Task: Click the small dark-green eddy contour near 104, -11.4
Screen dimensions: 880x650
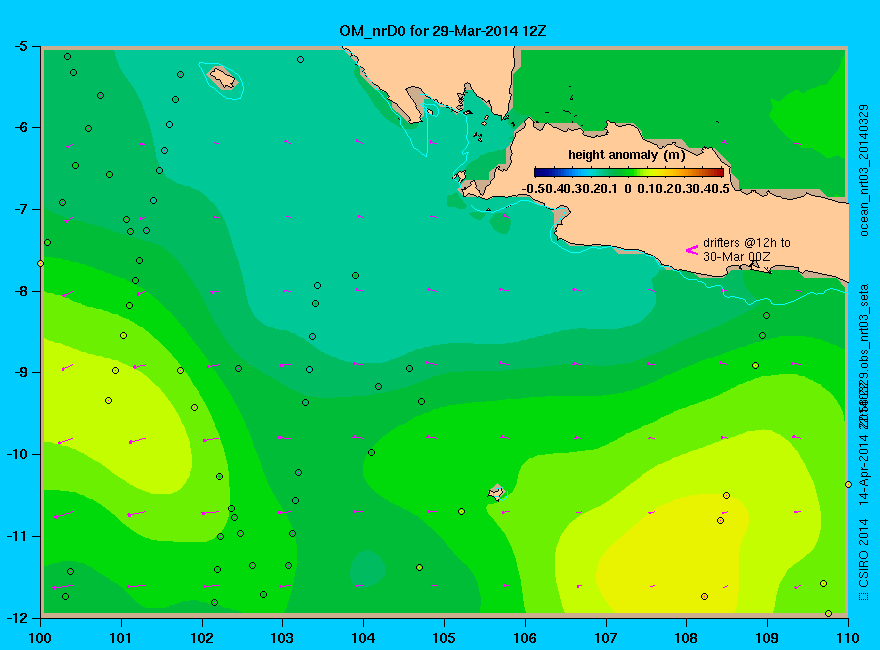Action: tap(368, 568)
